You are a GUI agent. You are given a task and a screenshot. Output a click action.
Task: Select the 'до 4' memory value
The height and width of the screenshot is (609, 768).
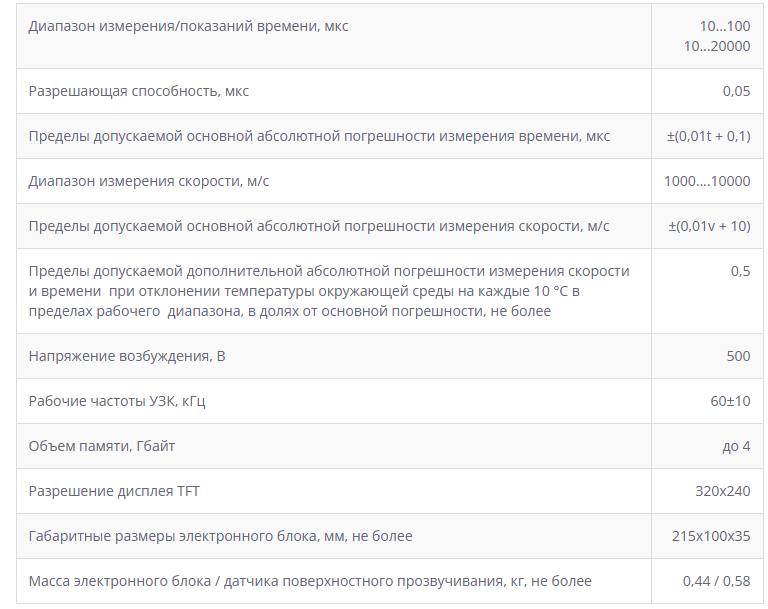point(736,446)
